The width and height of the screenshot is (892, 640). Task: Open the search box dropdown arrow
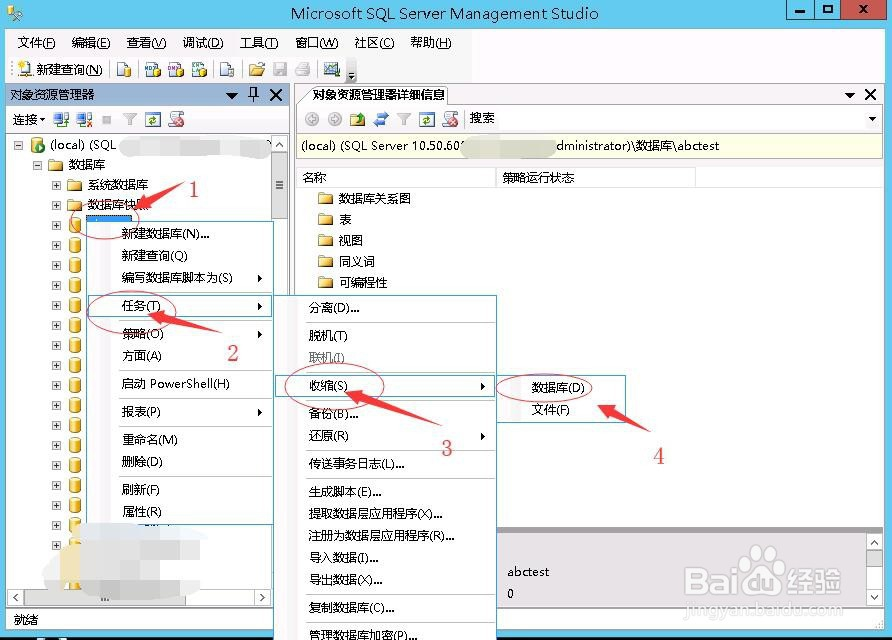point(872,119)
